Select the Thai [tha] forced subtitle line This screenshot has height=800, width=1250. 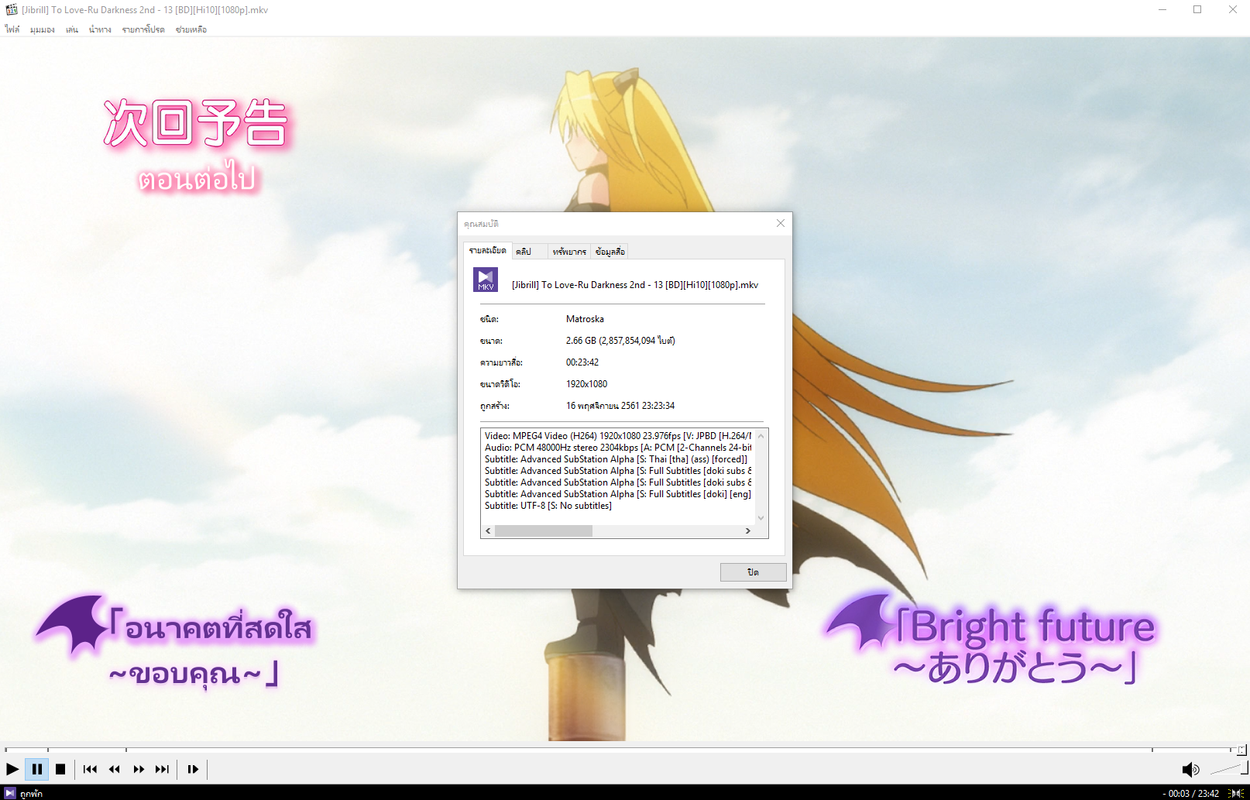click(618, 459)
